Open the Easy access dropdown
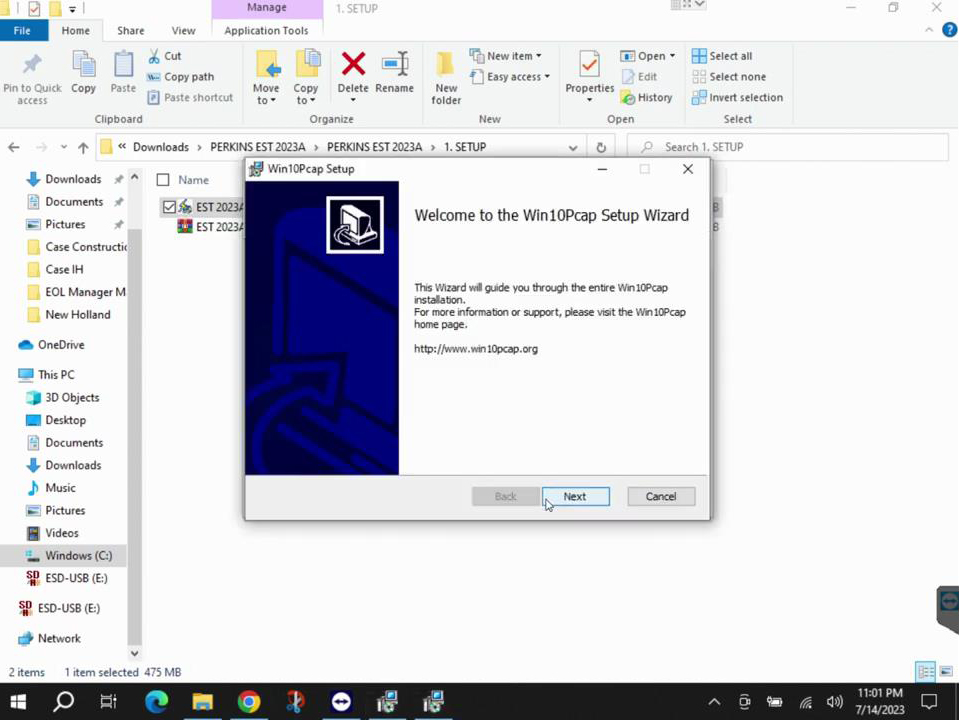This screenshot has height=720, width=959. pyautogui.click(x=510, y=77)
